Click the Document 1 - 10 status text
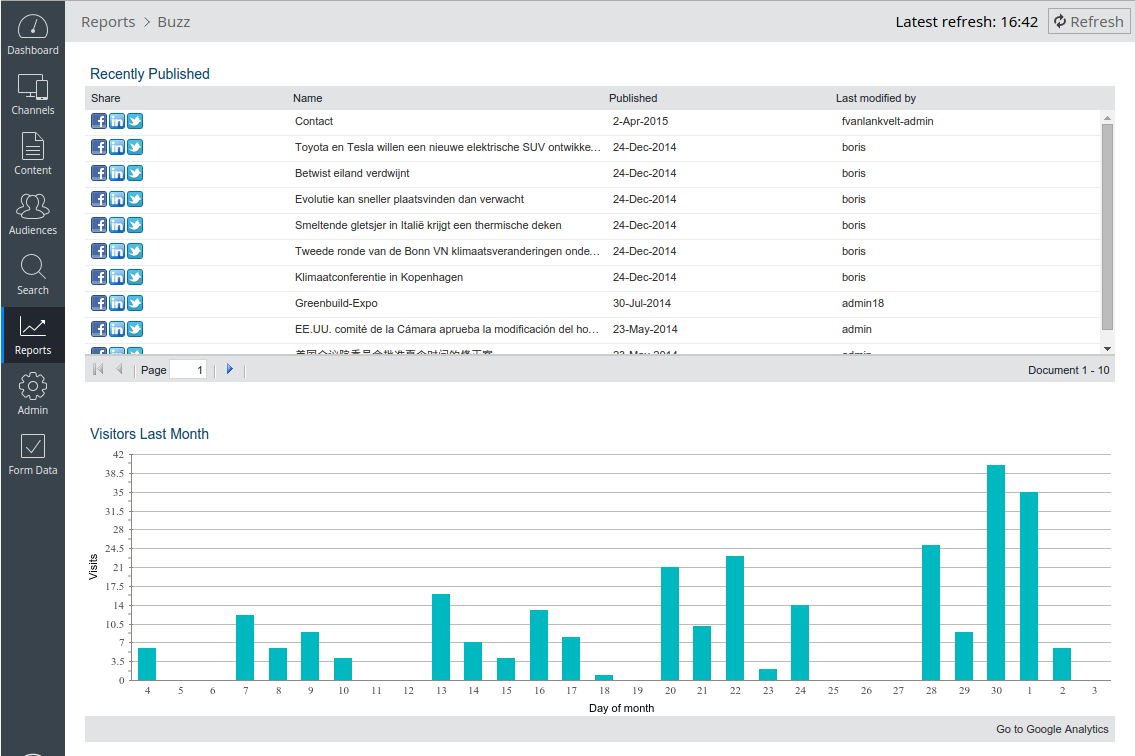 pyautogui.click(x=1068, y=370)
